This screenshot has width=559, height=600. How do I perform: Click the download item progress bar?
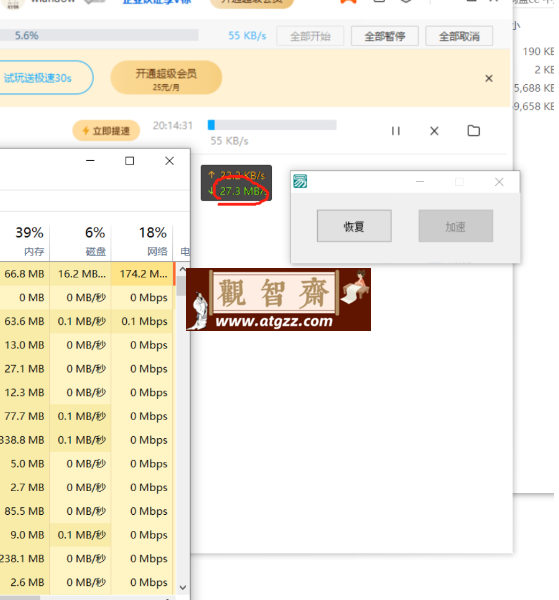pos(272,125)
